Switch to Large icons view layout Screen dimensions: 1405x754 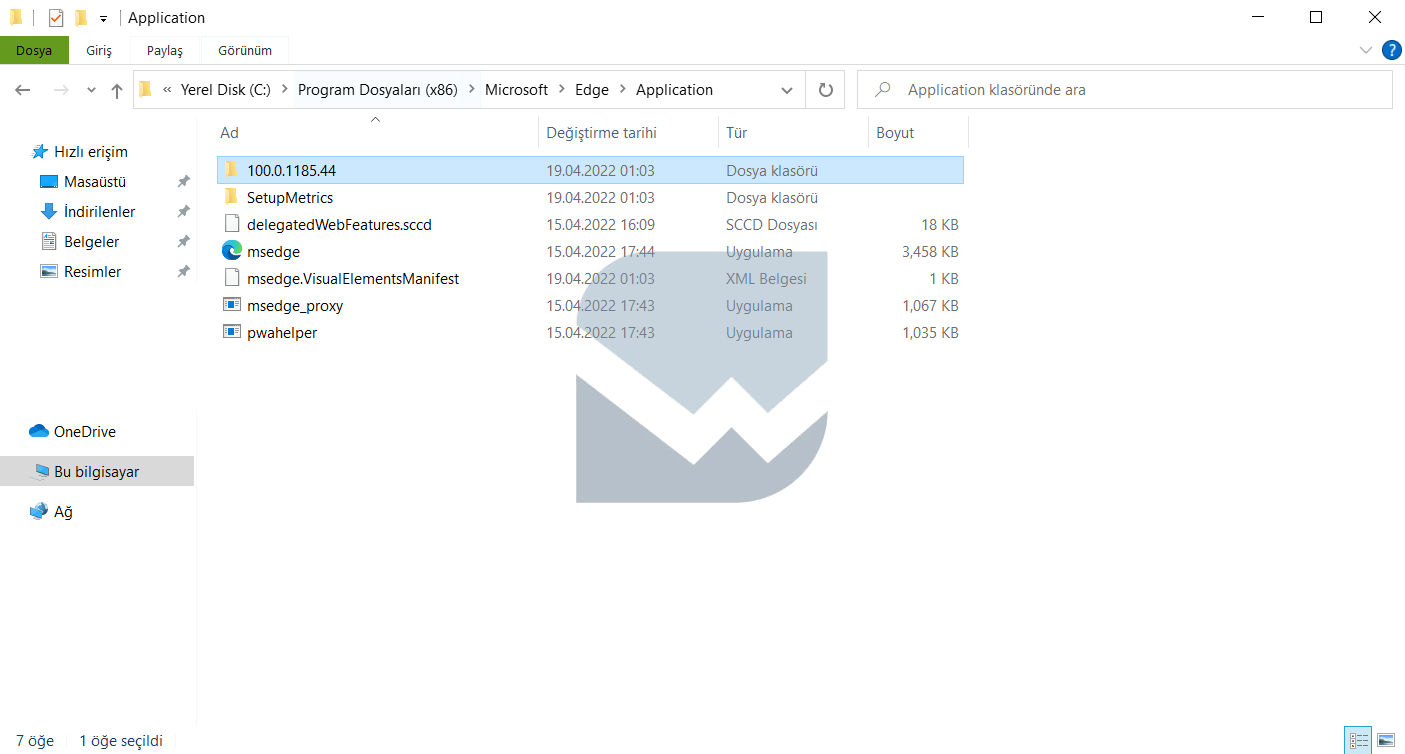pyautogui.click(x=1386, y=741)
